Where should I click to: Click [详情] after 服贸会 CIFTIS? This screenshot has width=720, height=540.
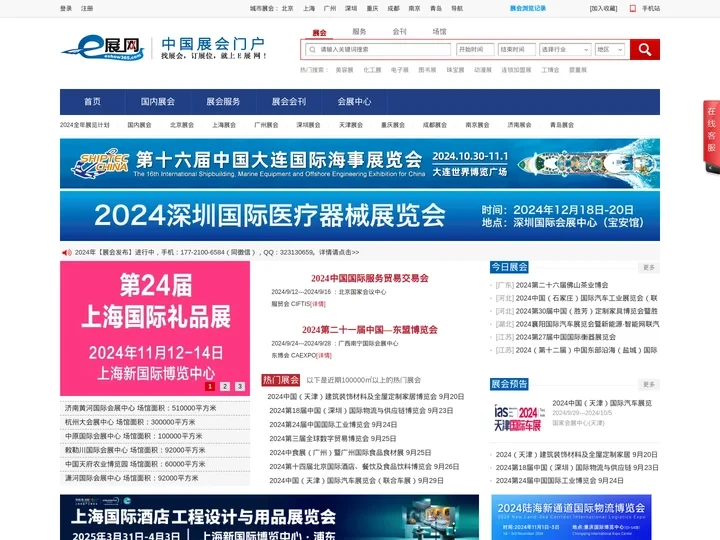pyautogui.click(x=318, y=304)
